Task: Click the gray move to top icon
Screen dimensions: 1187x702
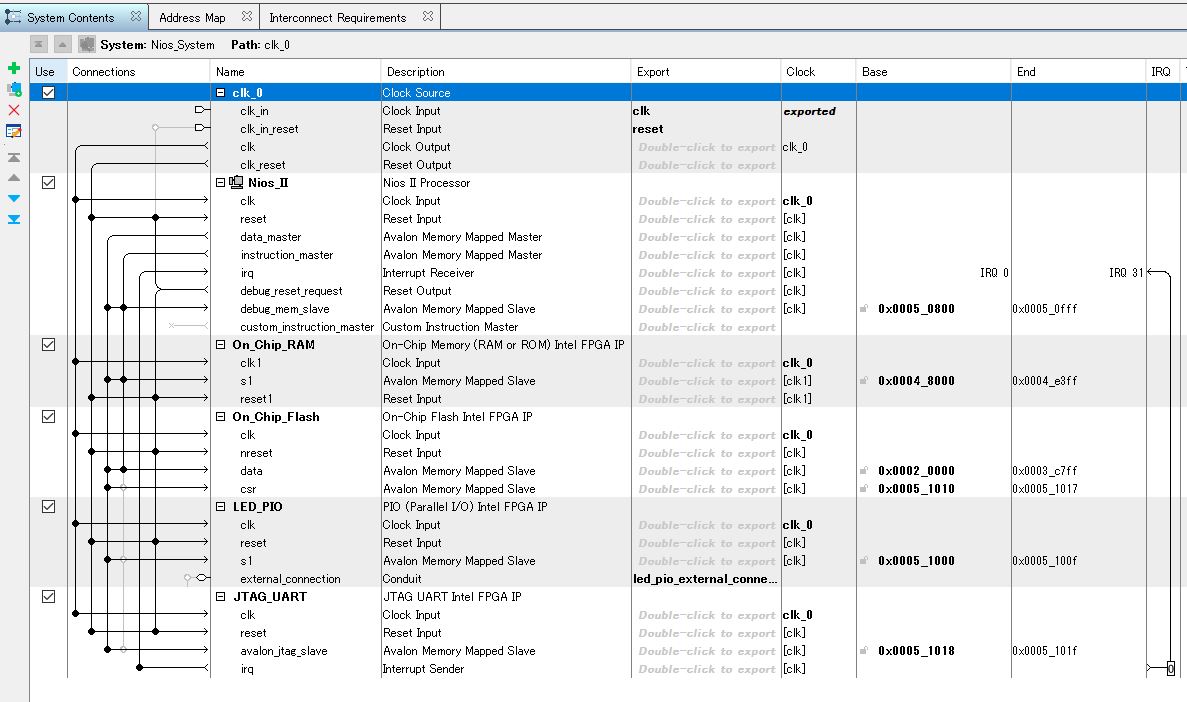Action: click(14, 158)
